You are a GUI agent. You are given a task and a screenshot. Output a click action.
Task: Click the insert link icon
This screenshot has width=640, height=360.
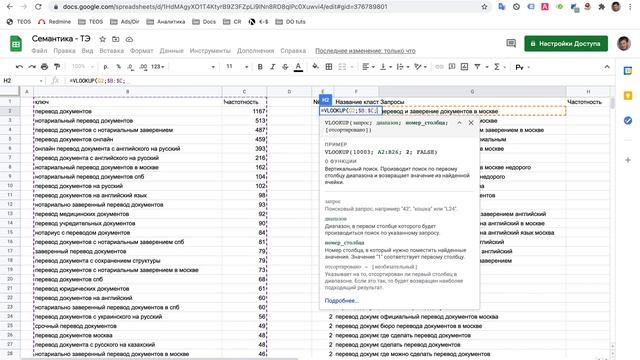click(439, 67)
